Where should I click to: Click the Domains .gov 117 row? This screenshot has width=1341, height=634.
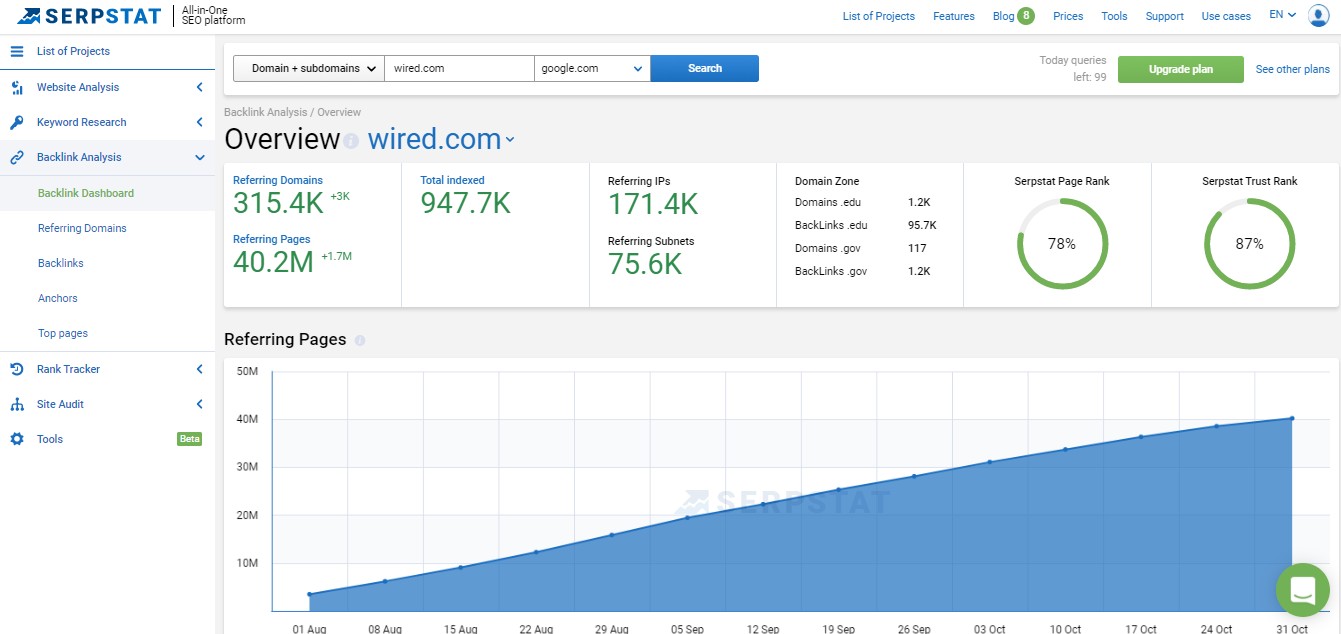[x=861, y=248]
